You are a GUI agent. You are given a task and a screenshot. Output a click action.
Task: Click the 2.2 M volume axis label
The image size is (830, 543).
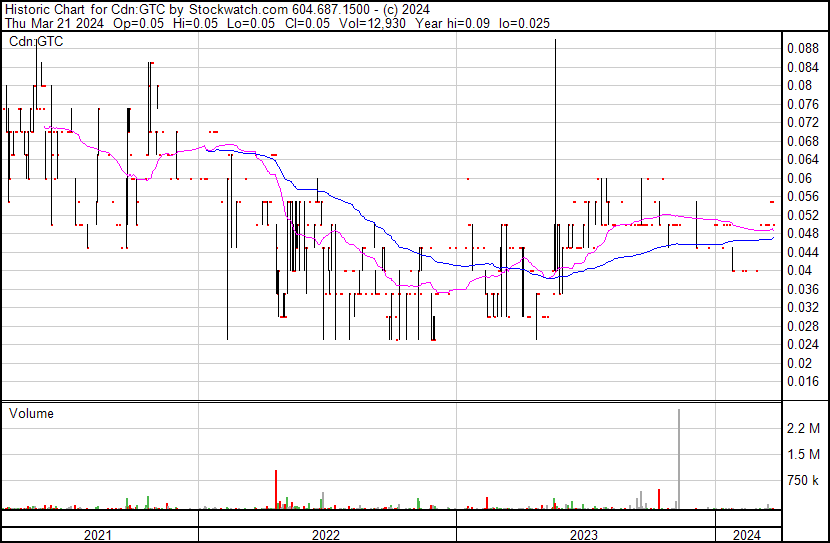(x=803, y=429)
